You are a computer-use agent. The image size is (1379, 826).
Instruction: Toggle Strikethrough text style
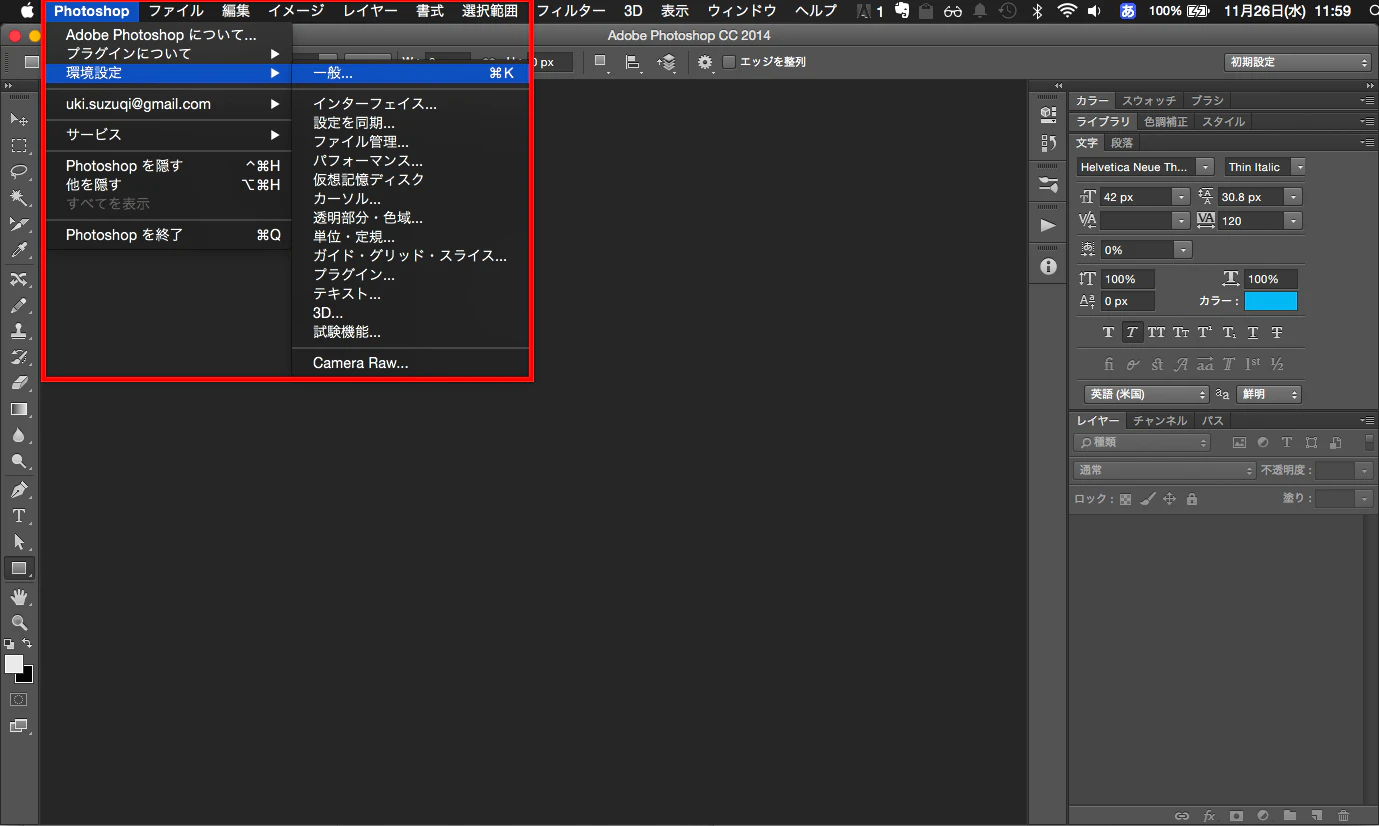[1277, 333]
